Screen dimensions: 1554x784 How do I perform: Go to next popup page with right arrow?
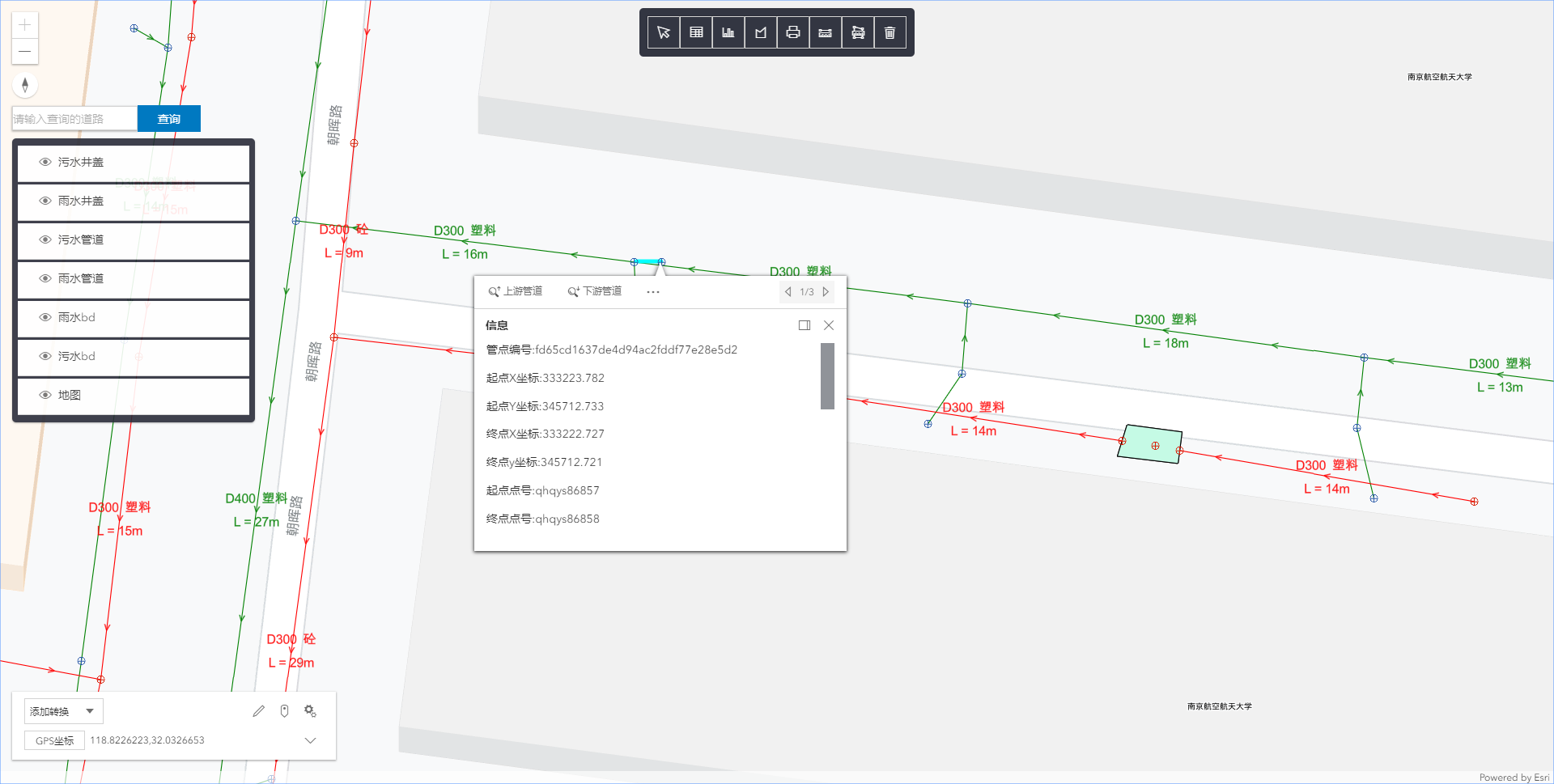(x=825, y=291)
